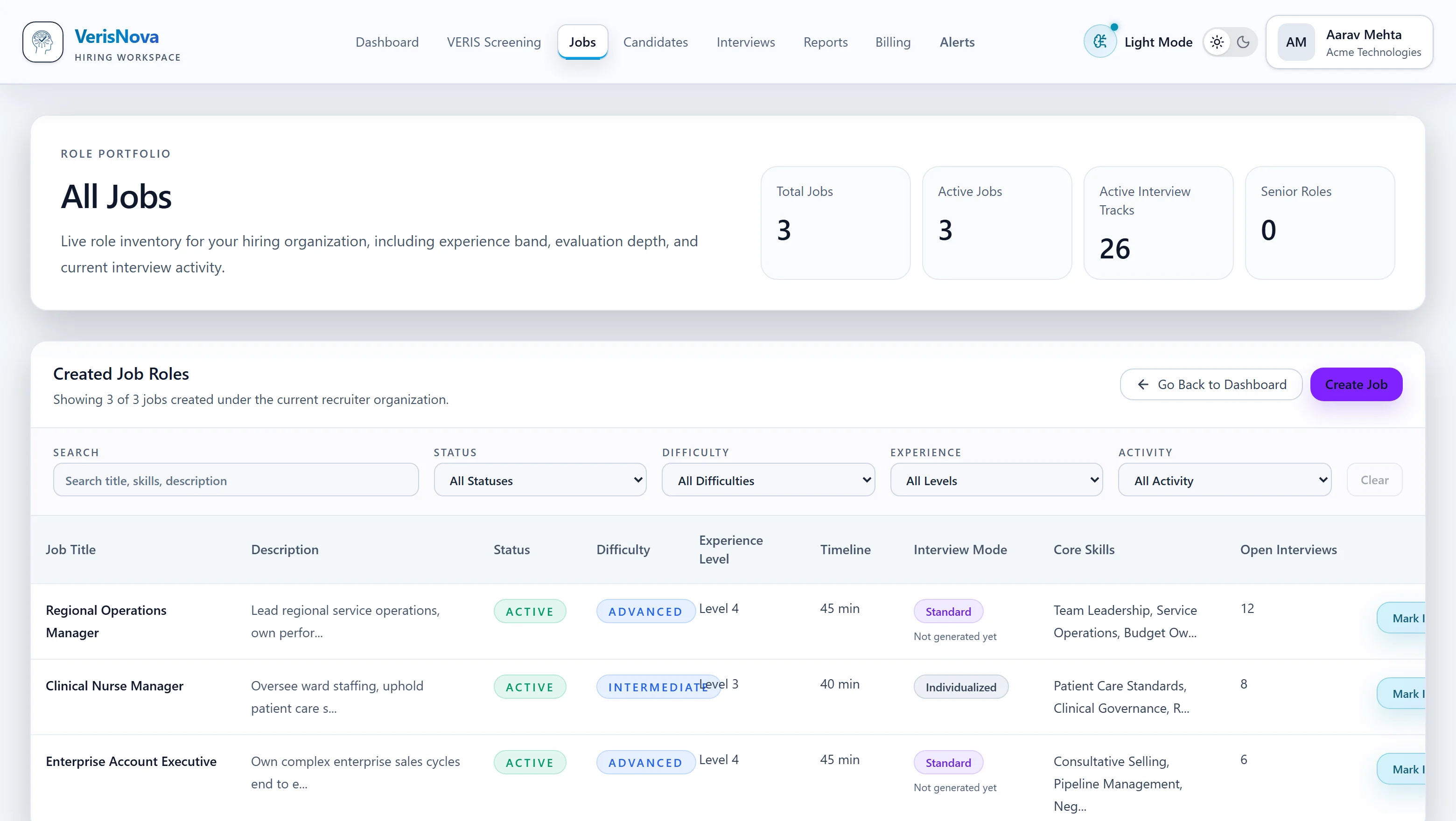Viewport: 1456px width, 821px height.
Task: Open the Billing tab
Action: (x=892, y=42)
